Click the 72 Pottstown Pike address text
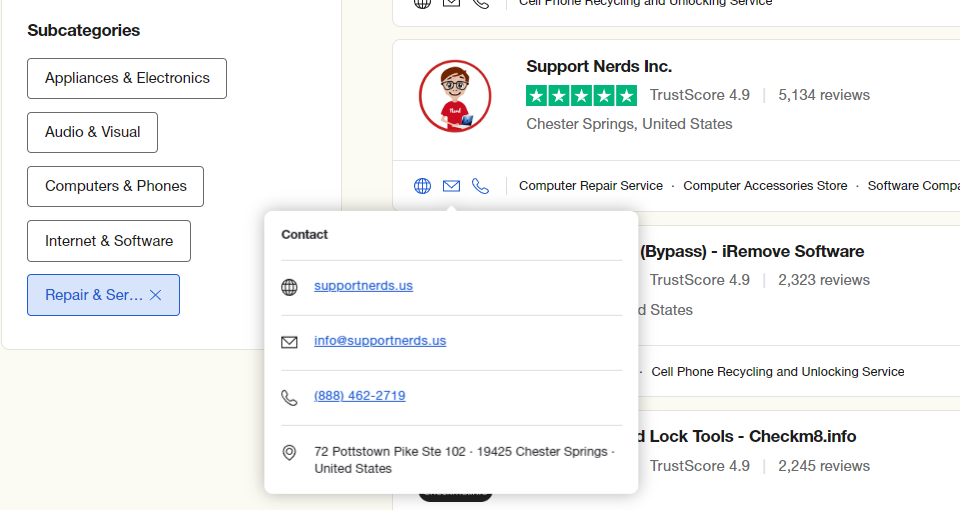Screen dimensions: 960x510 coord(464,460)
